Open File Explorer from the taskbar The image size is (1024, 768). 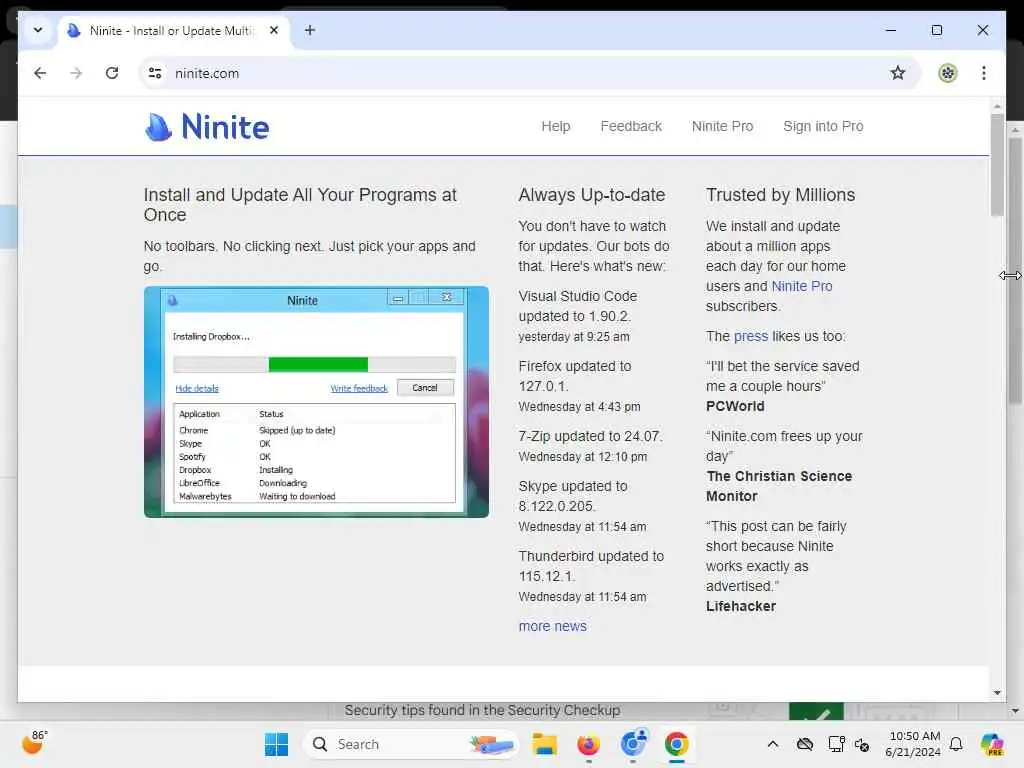tap(544, 744)
